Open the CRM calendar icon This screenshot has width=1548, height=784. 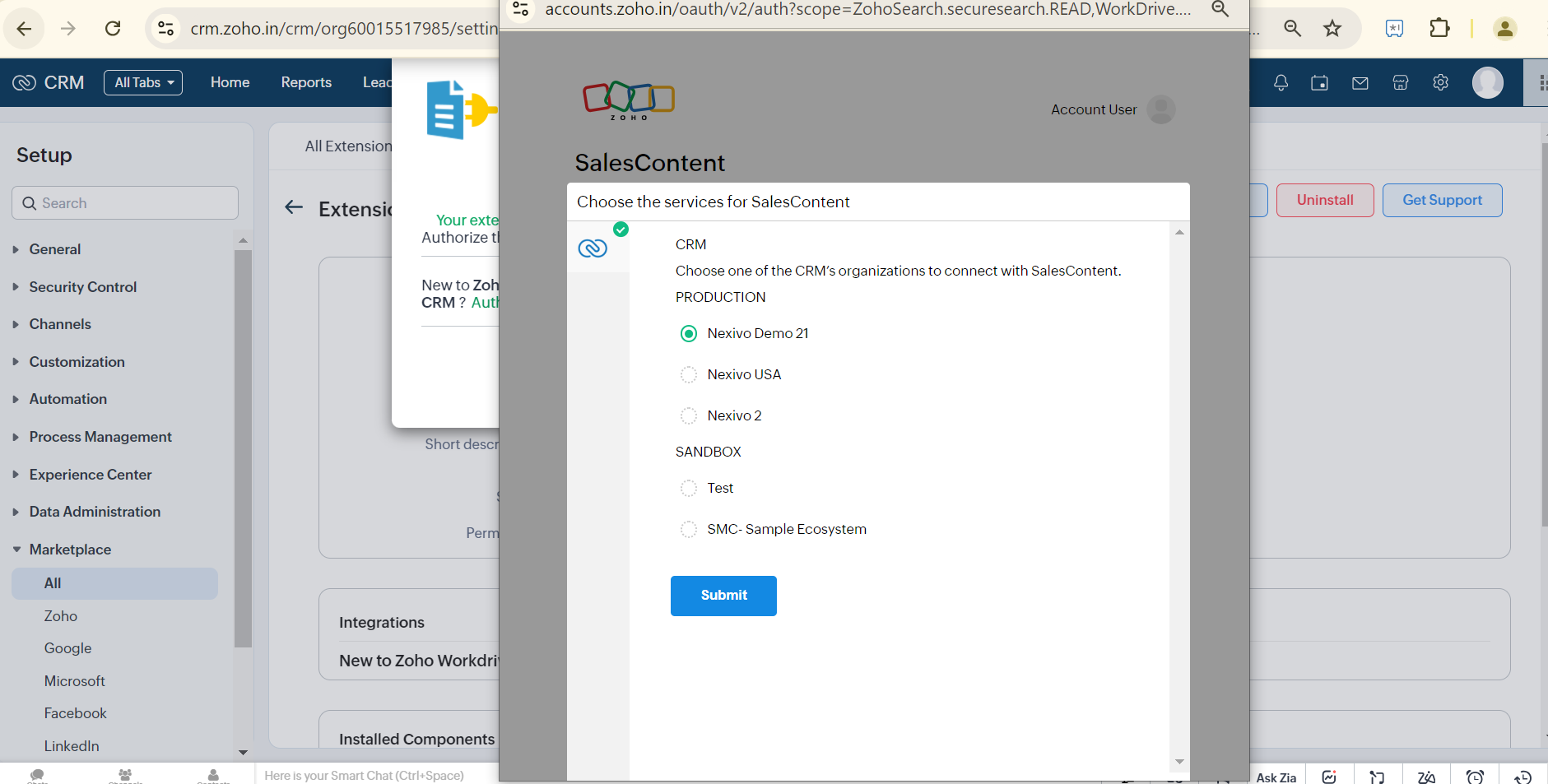1319,82
